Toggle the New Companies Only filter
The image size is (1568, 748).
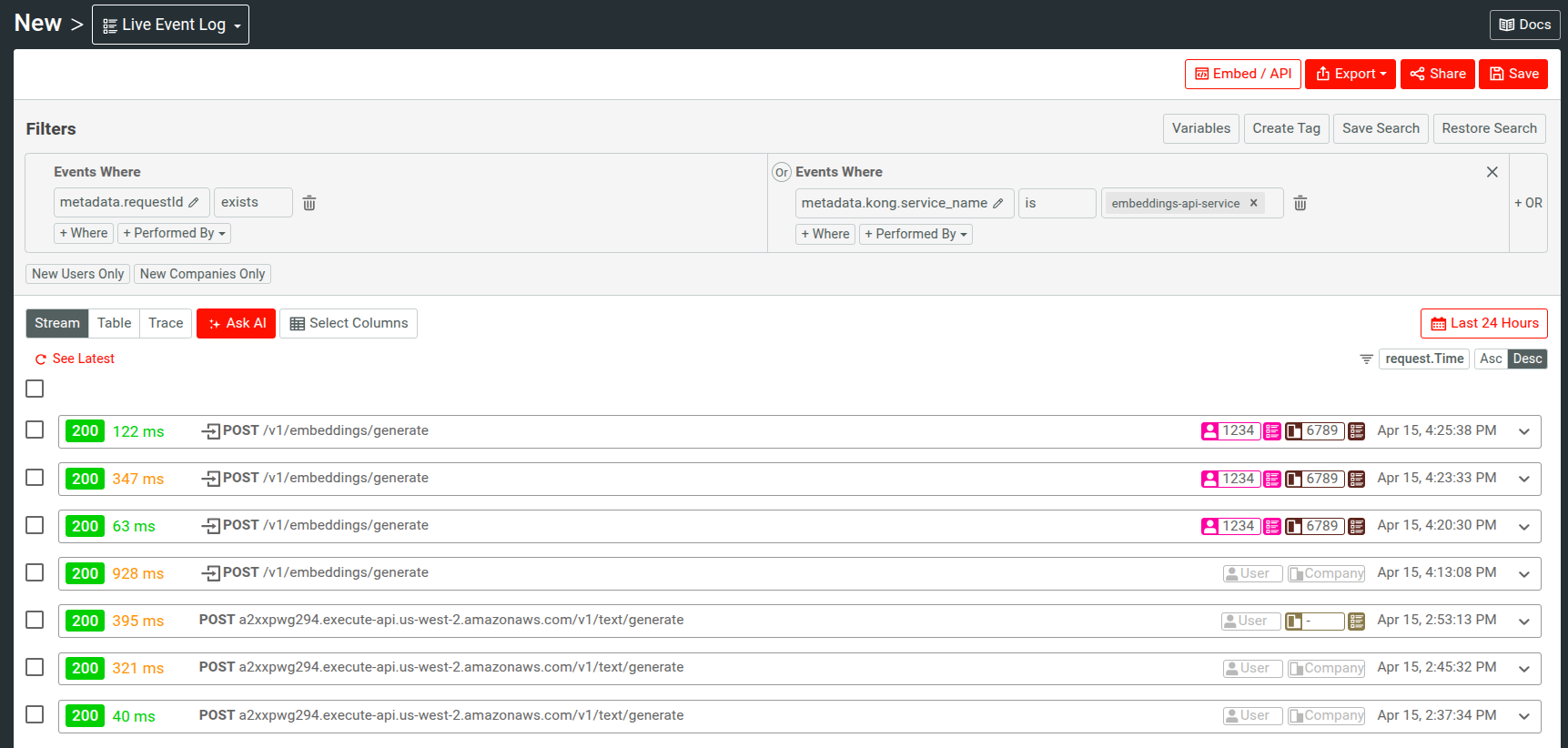point(202,274)
